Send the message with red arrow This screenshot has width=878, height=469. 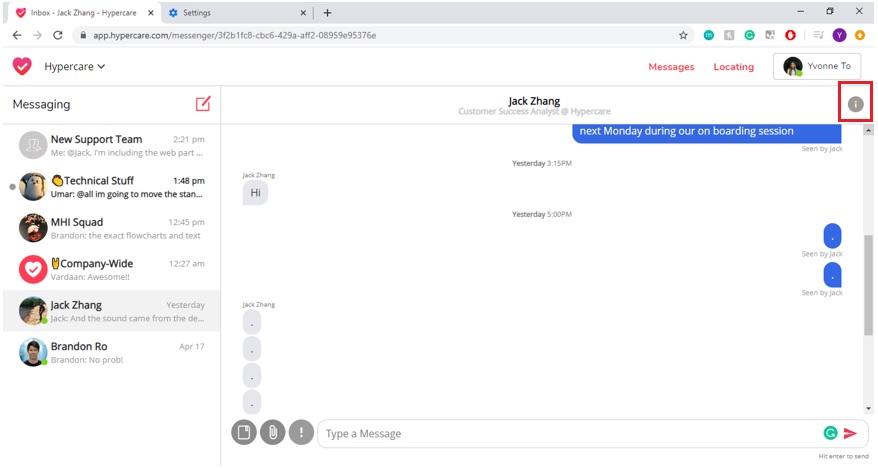pyautogui.click(x=850, y=433)
